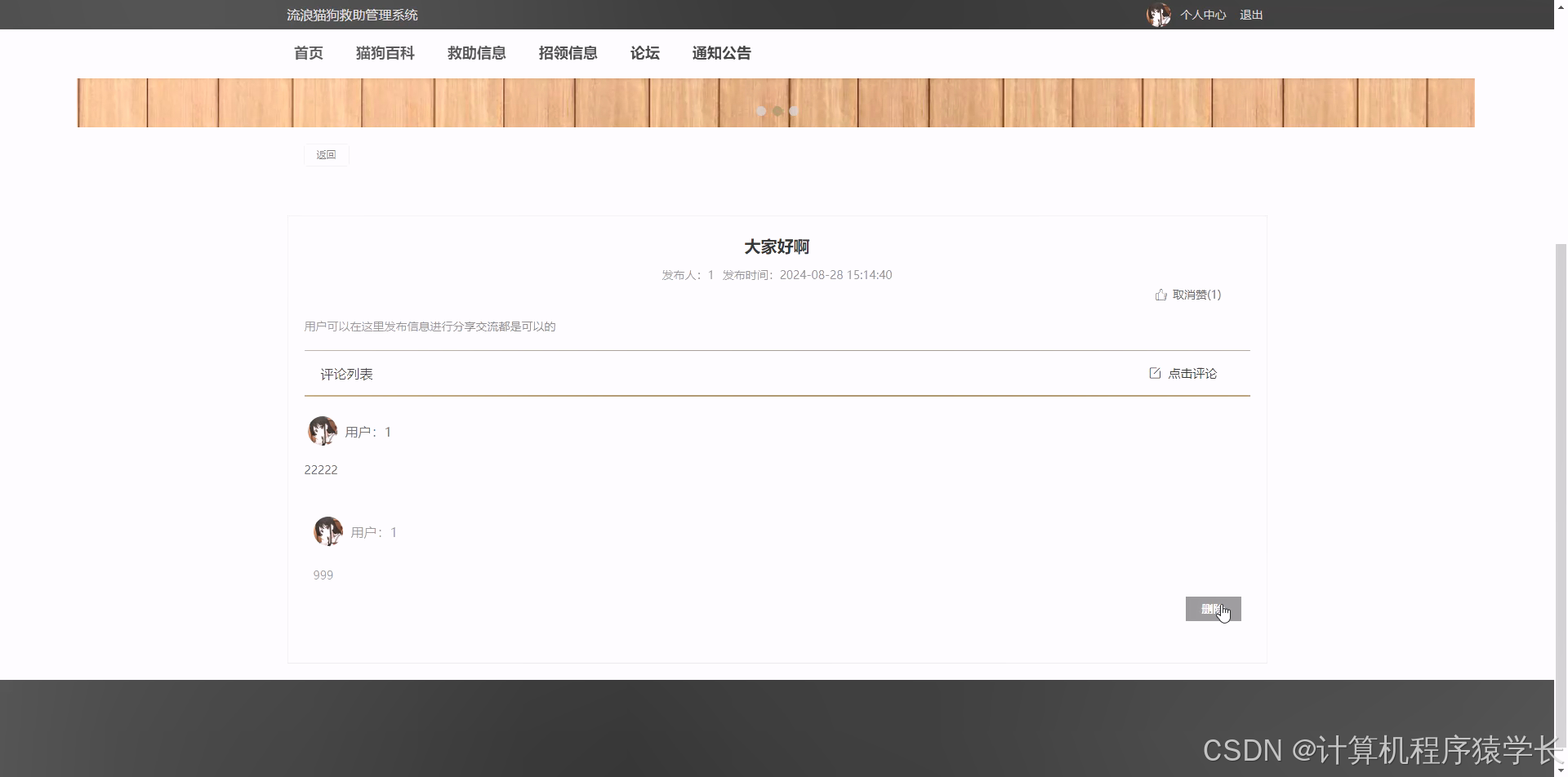
Task: Click your profile avatar in the top bar
Action: tap(1158, 14)
